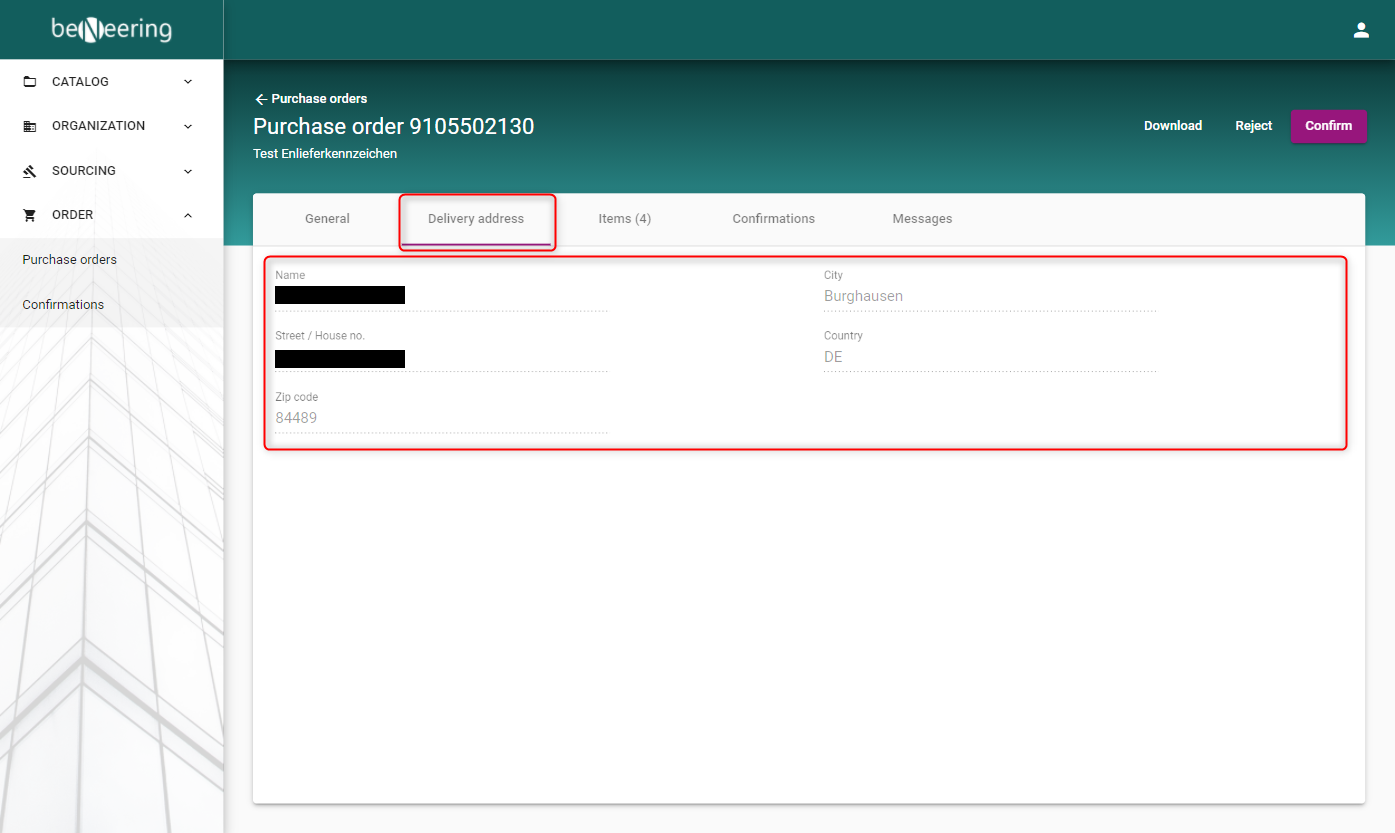Select the Messages tab
This screenshot has height=833, width=1395.
click(x=922, y=219)
